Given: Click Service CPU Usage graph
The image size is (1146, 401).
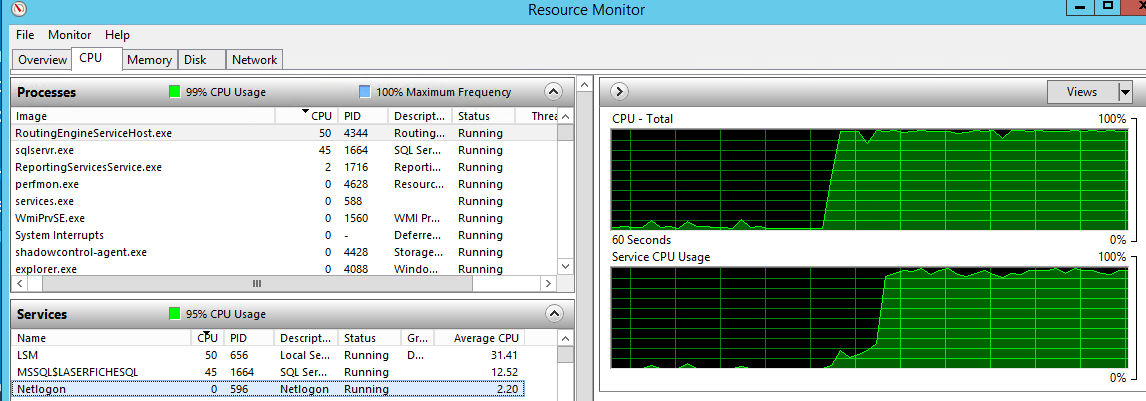Looking at the screenshot, I should (869, 318).
